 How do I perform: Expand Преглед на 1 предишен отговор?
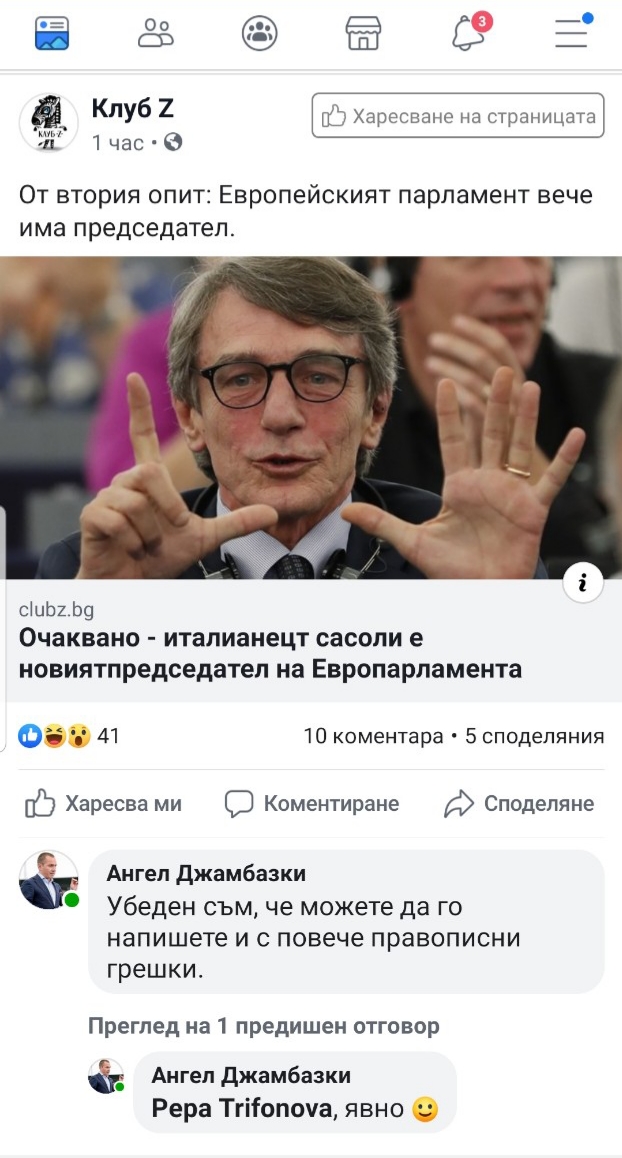[x=264, y=1025]
